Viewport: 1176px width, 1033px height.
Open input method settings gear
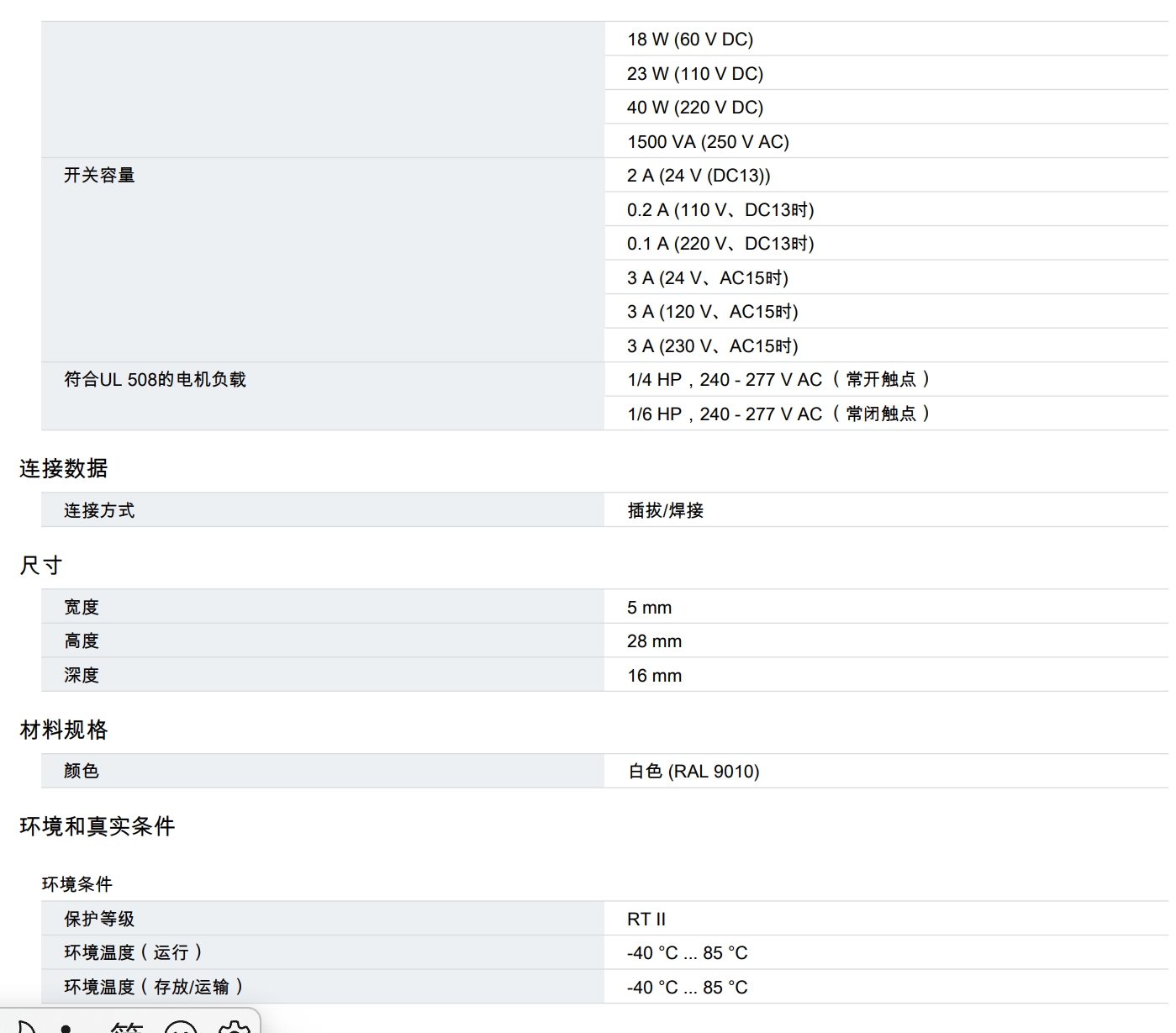pyautogui.click(x=235, y=1027)
